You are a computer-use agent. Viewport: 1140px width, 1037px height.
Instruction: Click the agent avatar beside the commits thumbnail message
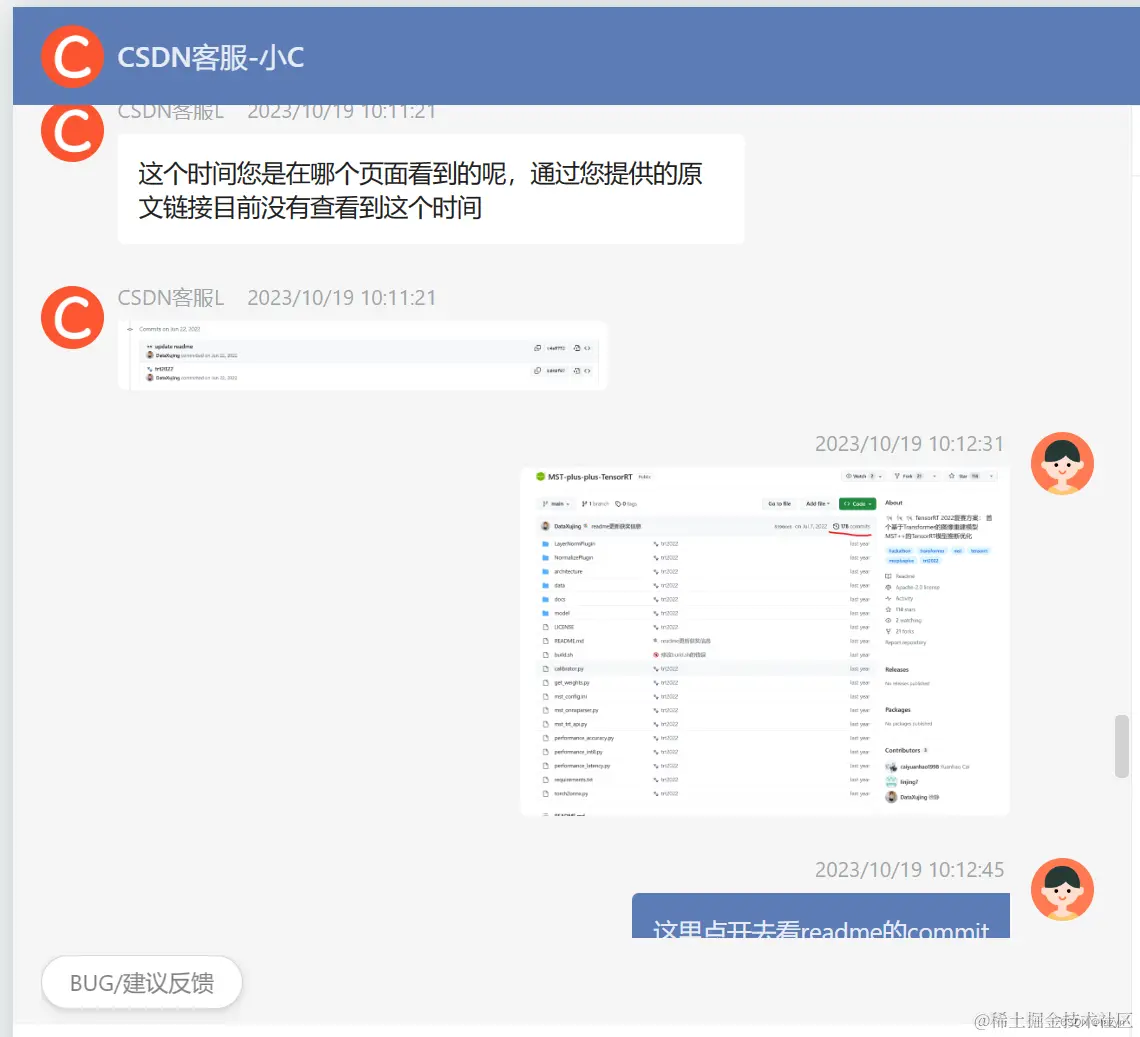[72, 318]
